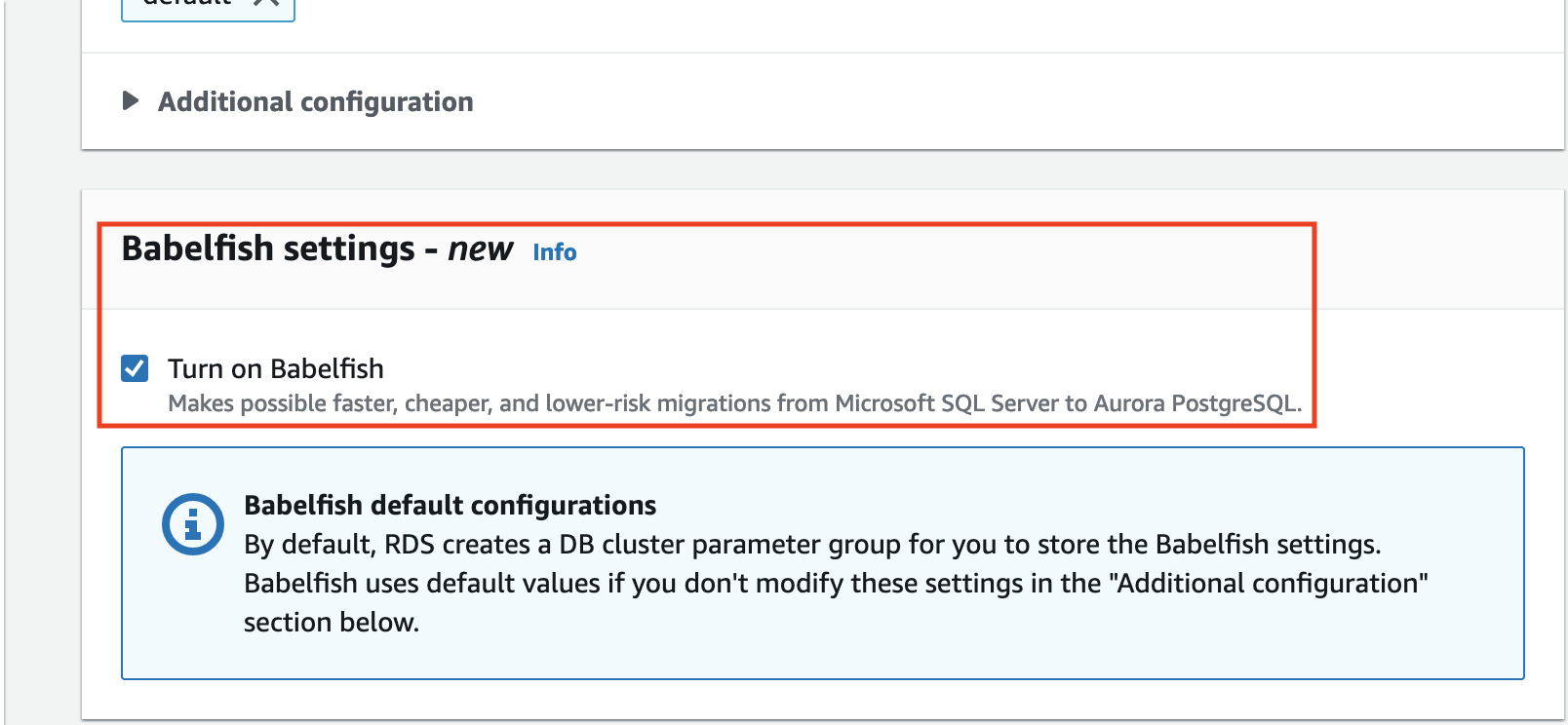The image size is (1568, 725).
Task: Uncheck the Turn on Babelfish checkbox
Action: click(135, 368)
